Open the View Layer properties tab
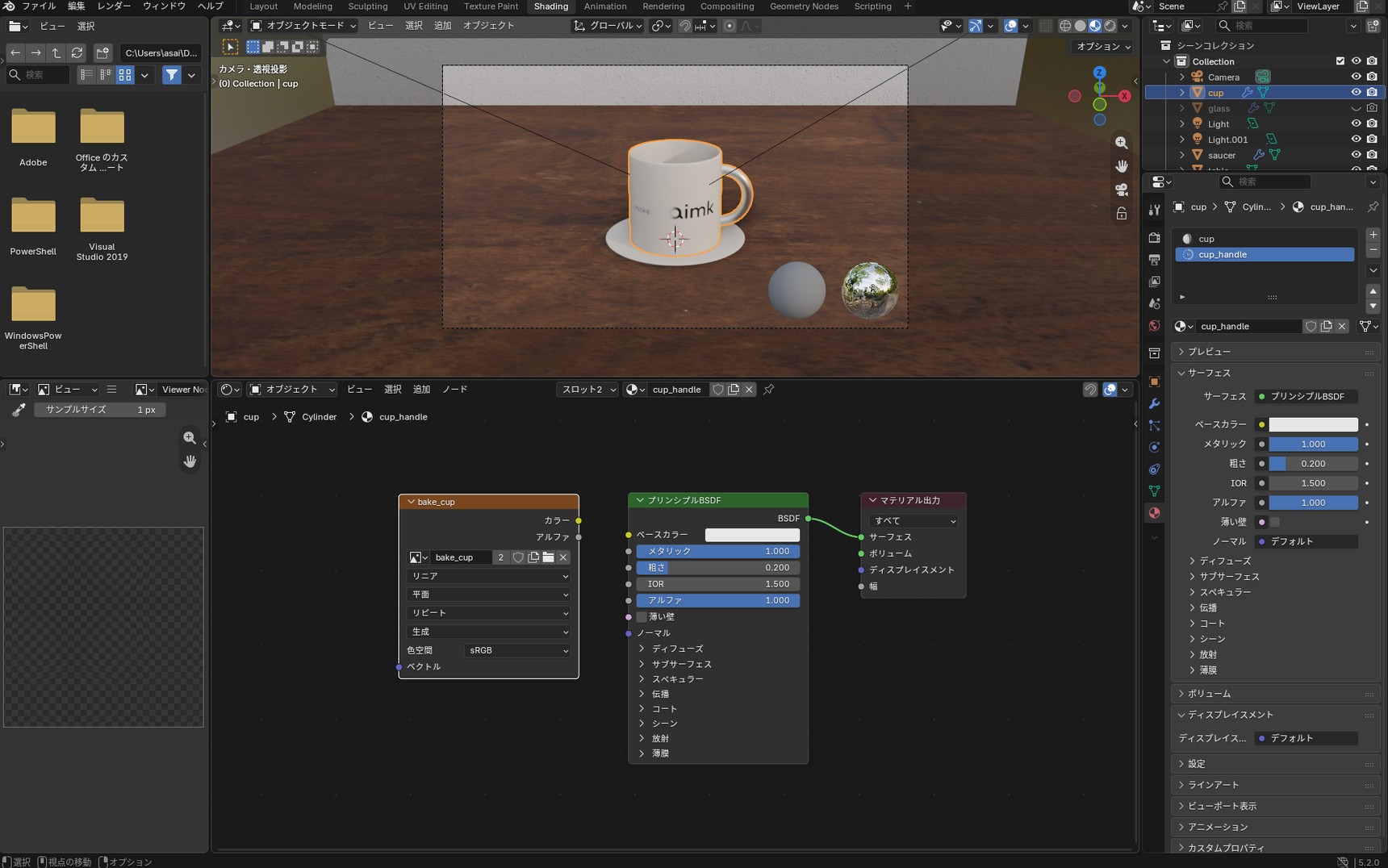Image resolution: width=1388 pixels, height=868 pixels. point(1155,282)
